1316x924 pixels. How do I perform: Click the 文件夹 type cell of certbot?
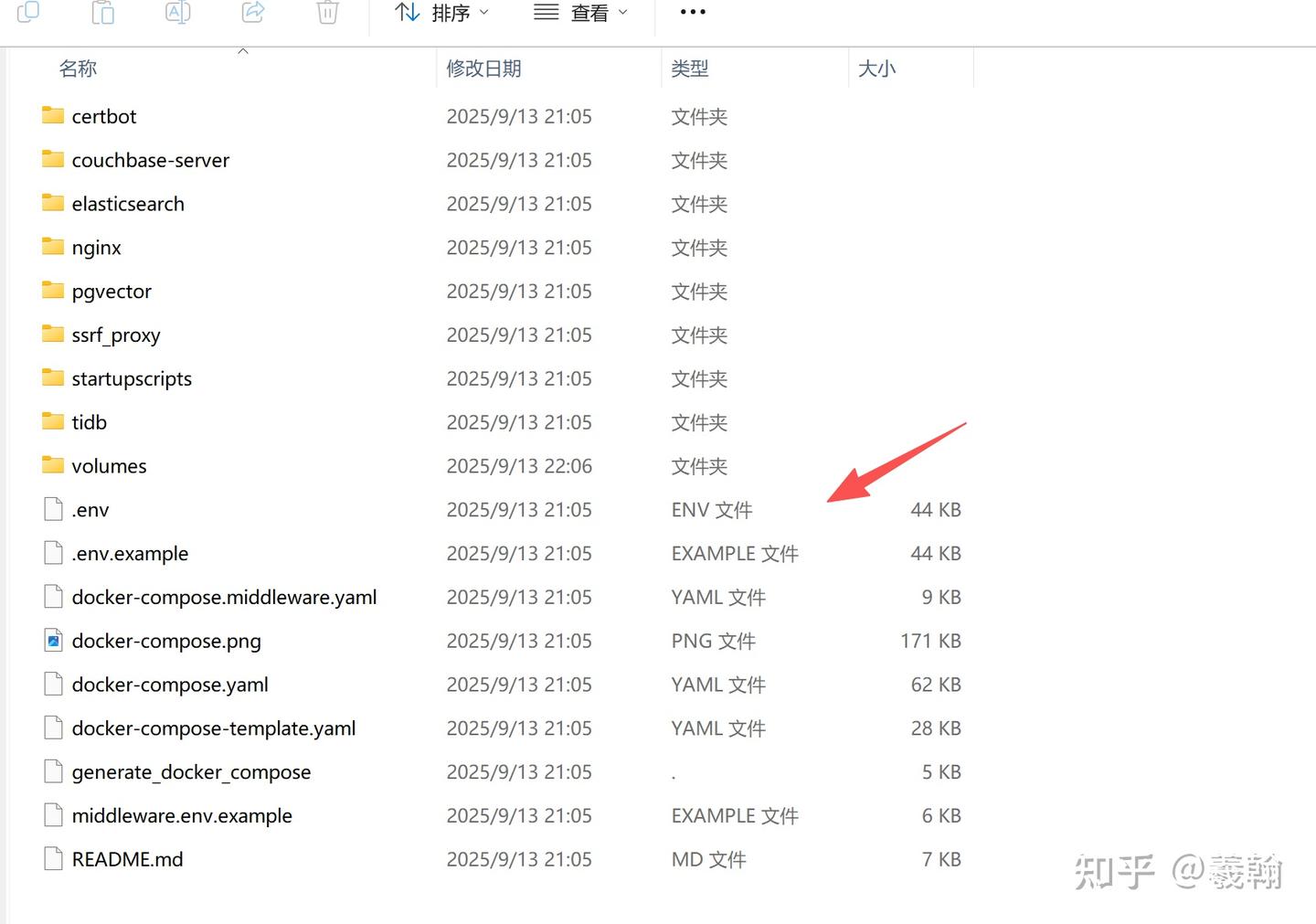tap(699, 117)
